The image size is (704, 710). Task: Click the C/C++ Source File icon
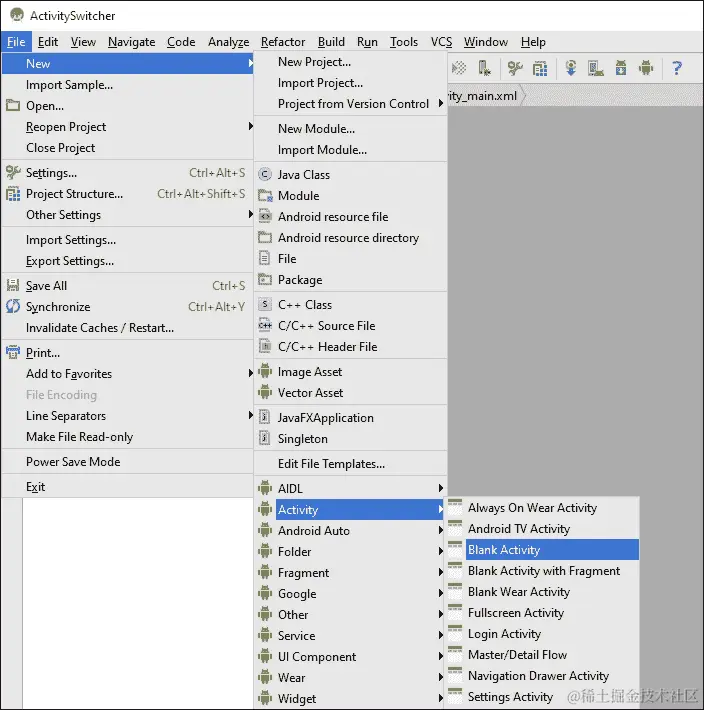(265, 325)
